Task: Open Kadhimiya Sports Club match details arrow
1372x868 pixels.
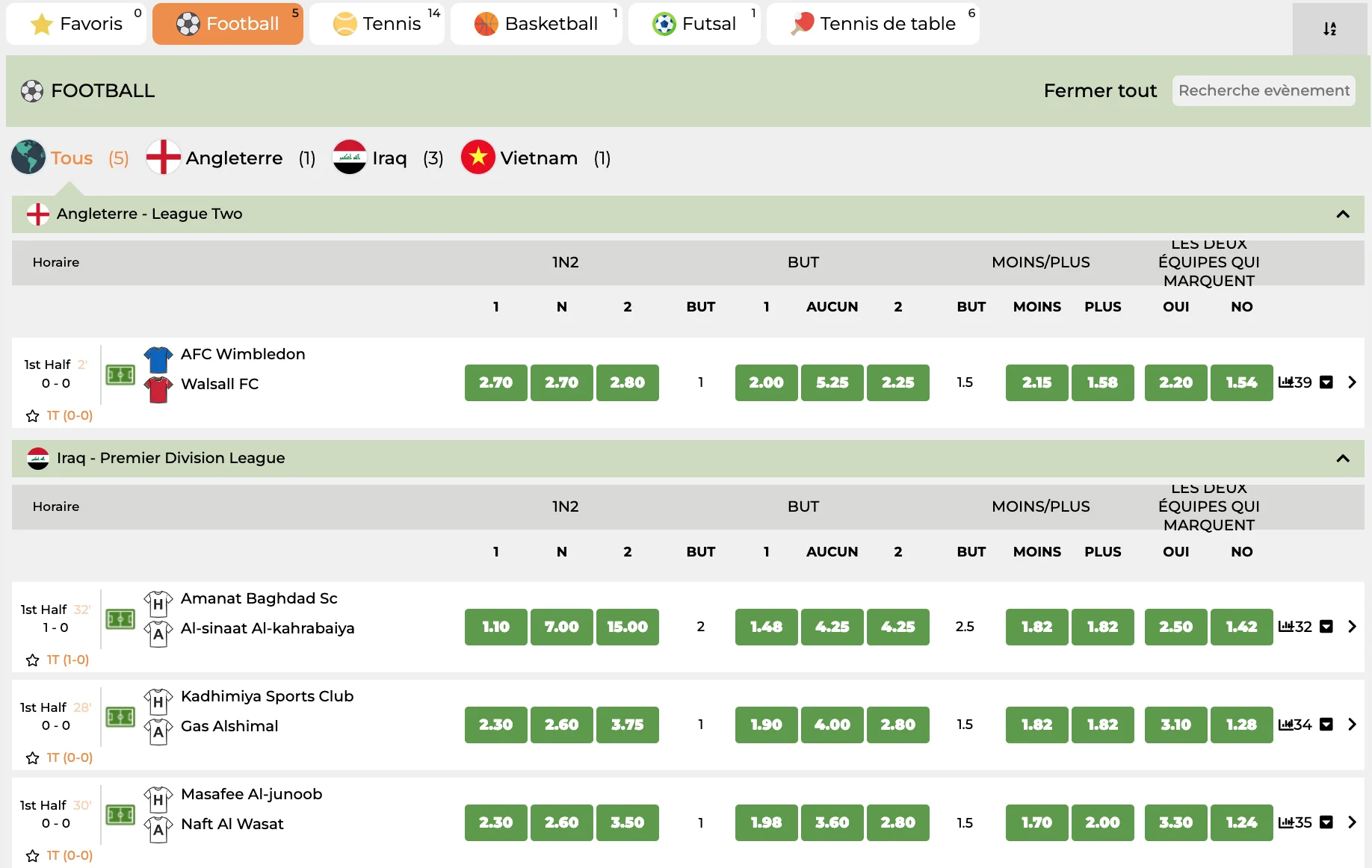Action: (x=1352, y=725)
